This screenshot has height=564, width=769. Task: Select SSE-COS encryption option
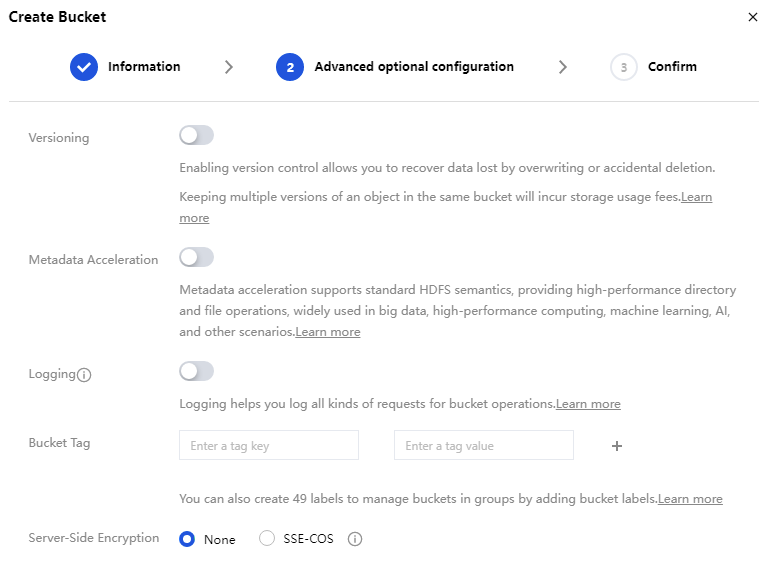[267, 539]
